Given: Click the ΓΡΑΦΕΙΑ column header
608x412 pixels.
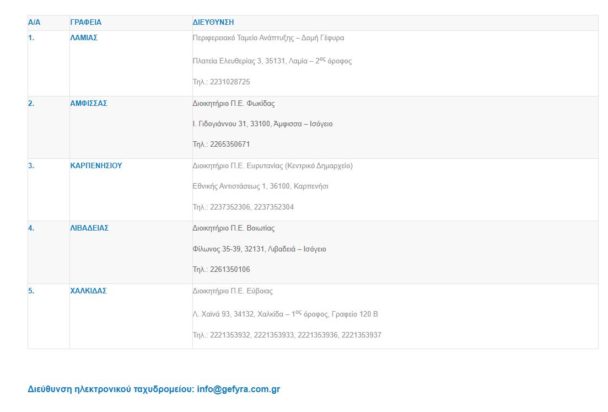Looking at the screenshot, I should coord(85,21).
